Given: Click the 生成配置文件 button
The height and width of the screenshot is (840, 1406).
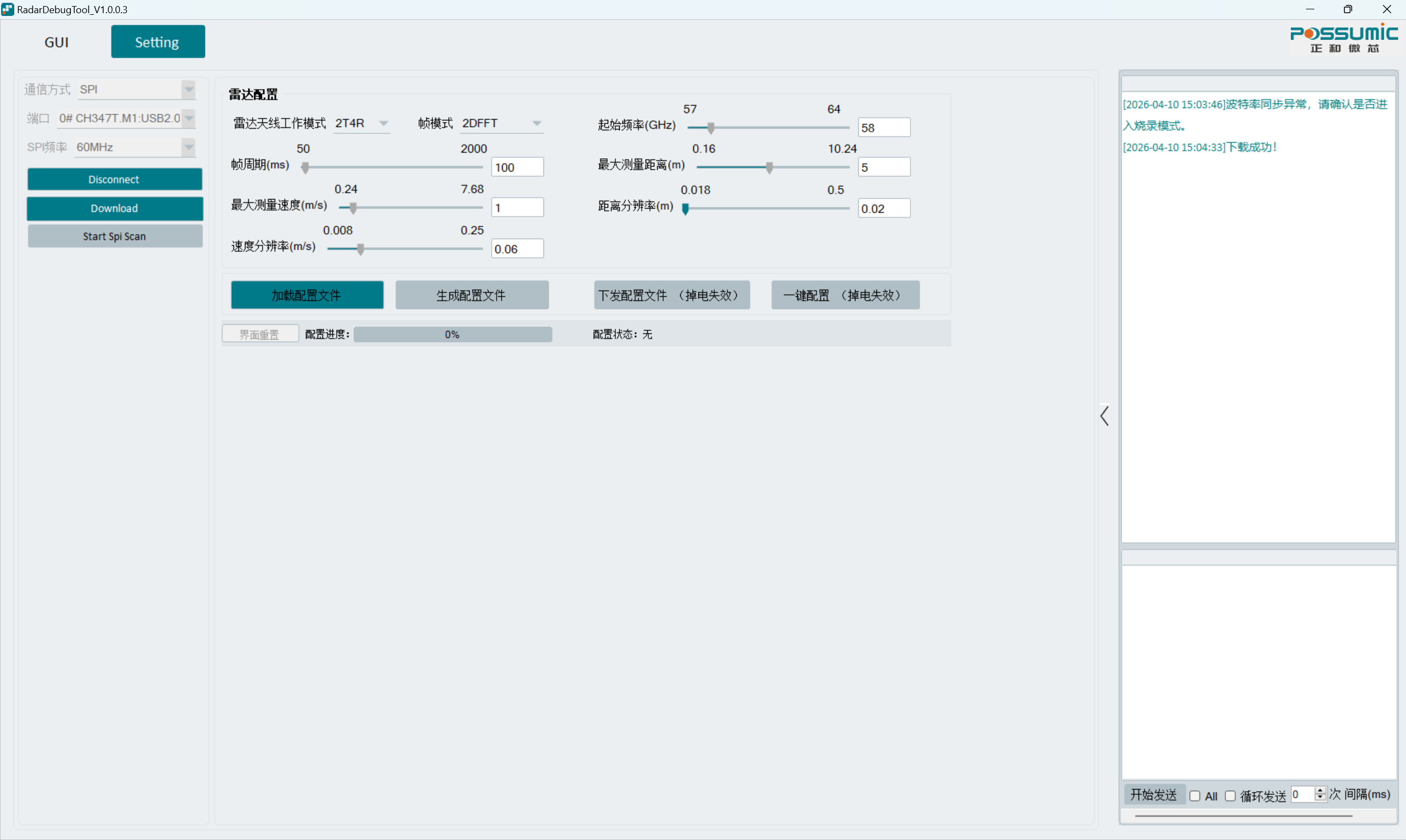Looking at the screenshot, I should [471, 295].
